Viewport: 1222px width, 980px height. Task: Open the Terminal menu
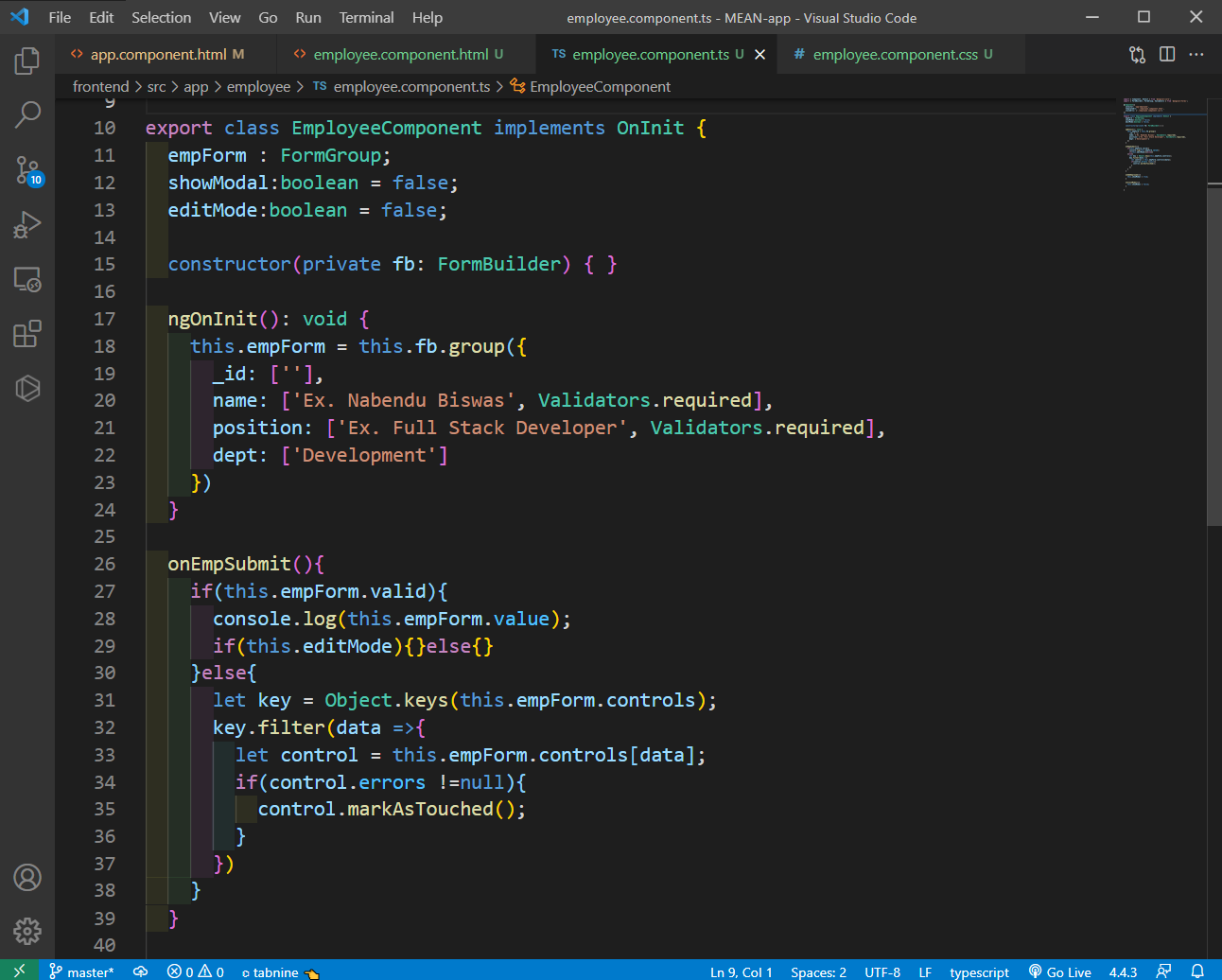point(366,17)
